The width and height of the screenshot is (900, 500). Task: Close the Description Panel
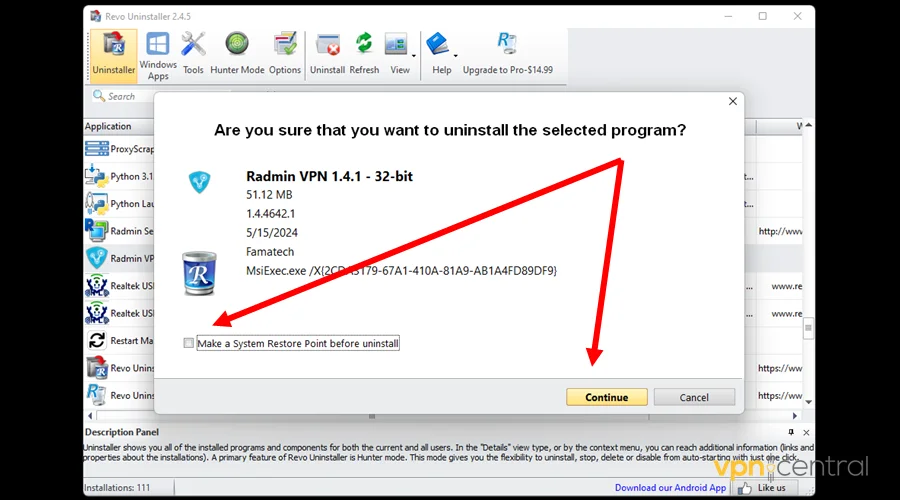tap(806, 432)
